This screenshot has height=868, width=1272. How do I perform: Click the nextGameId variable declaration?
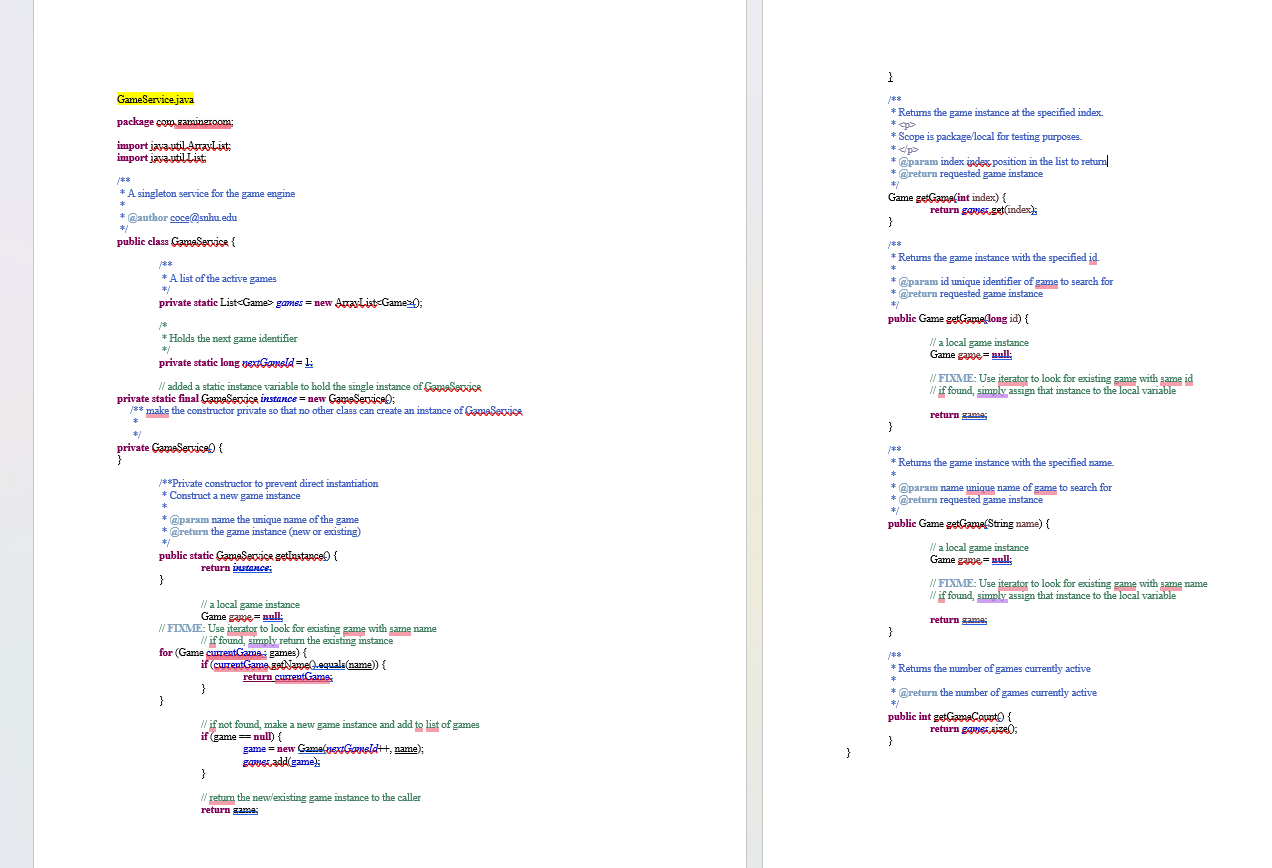point(234,362)
